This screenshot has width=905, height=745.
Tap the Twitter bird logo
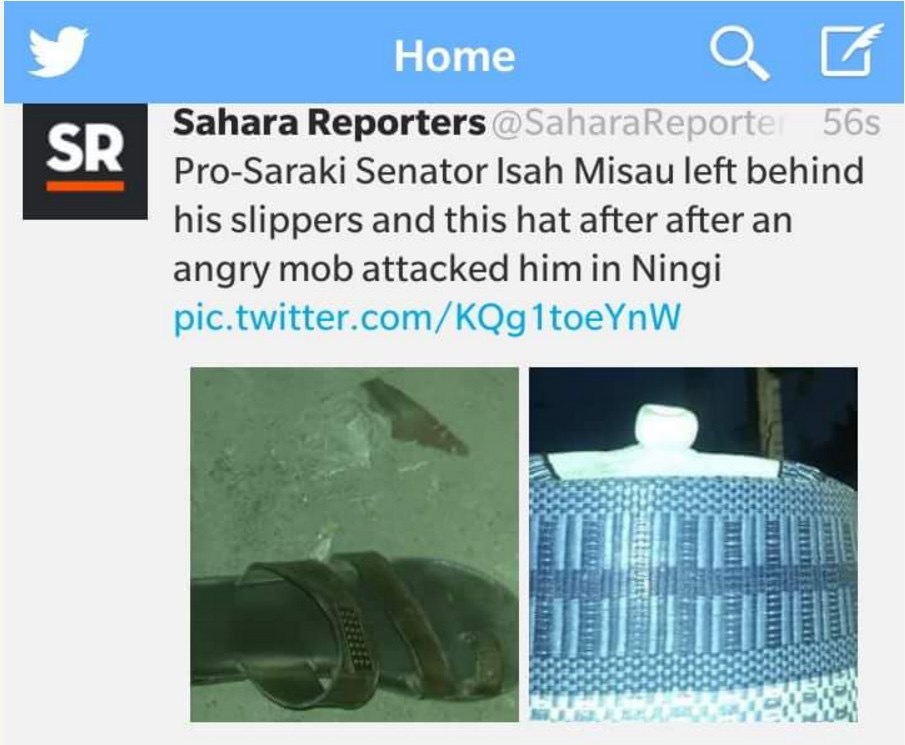click(x=58, y=51)
